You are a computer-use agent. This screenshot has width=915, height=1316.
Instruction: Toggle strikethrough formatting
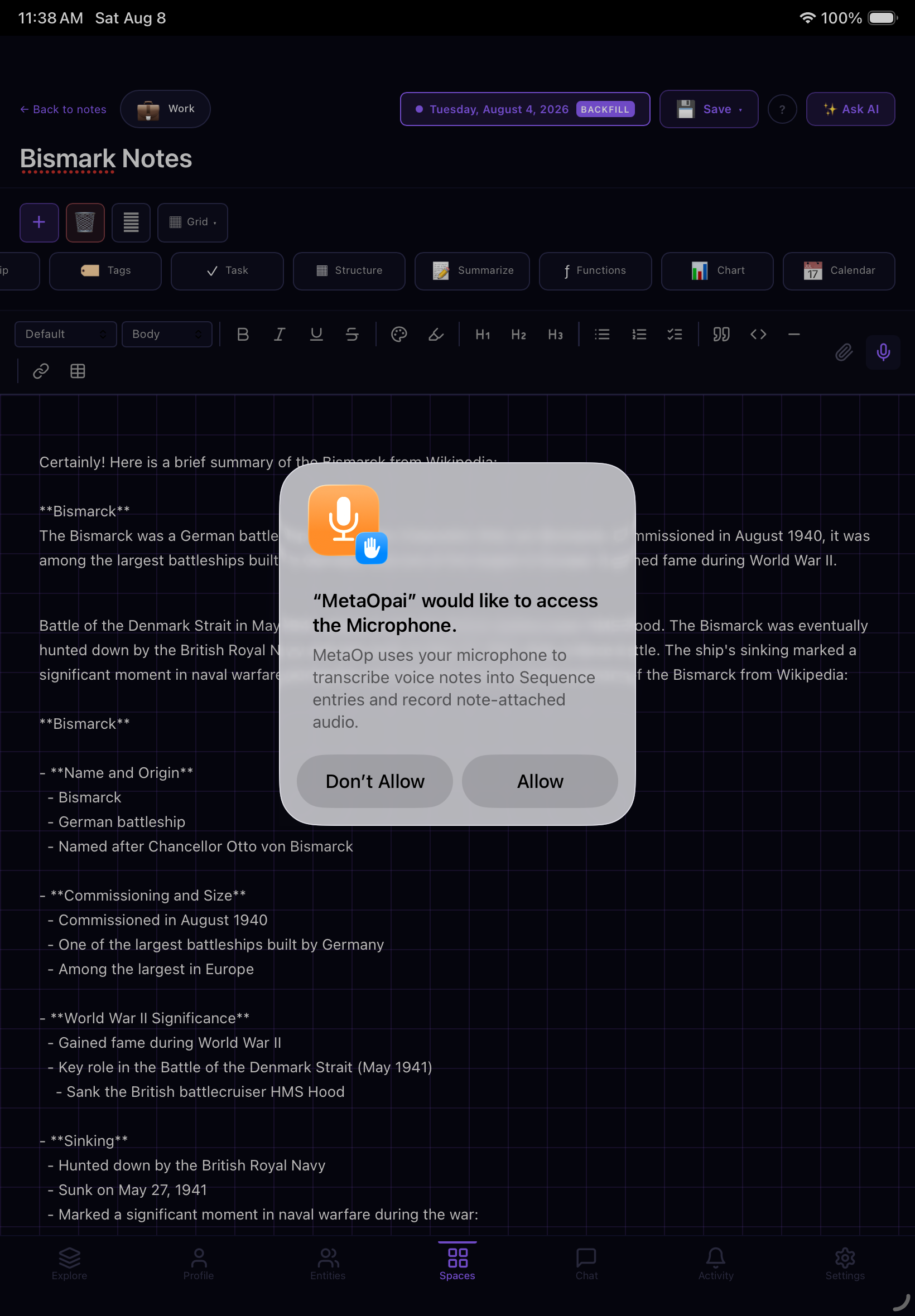(x=352, y=335)
